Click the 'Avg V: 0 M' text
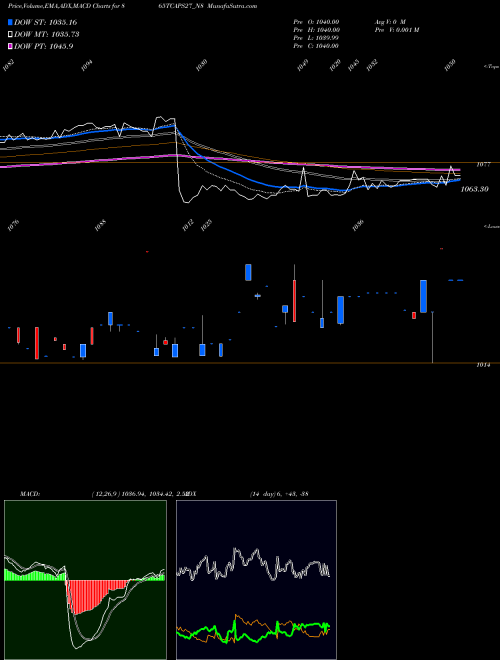This screenshot has width=500, height=660. click(390, 22)
